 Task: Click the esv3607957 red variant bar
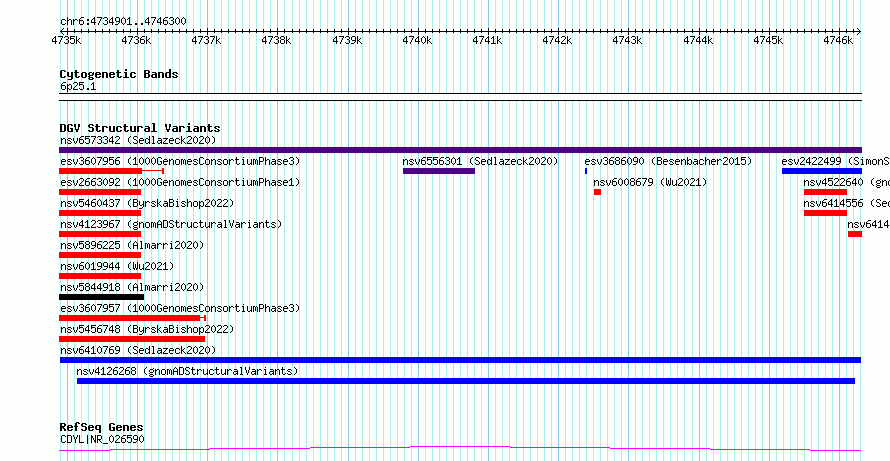(x=130, y=318)
